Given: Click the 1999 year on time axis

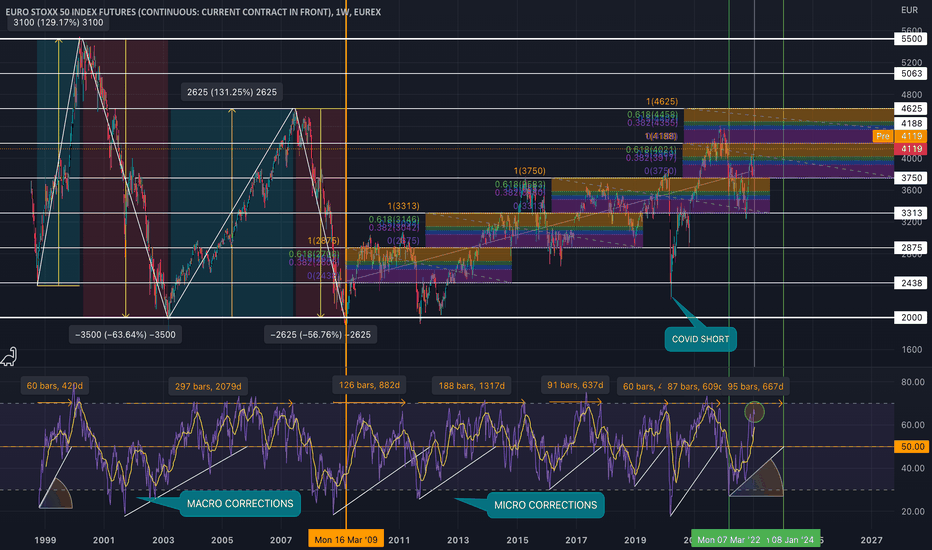Looking at the screenshot, I should pyautogui.click(x=45, y=540).
